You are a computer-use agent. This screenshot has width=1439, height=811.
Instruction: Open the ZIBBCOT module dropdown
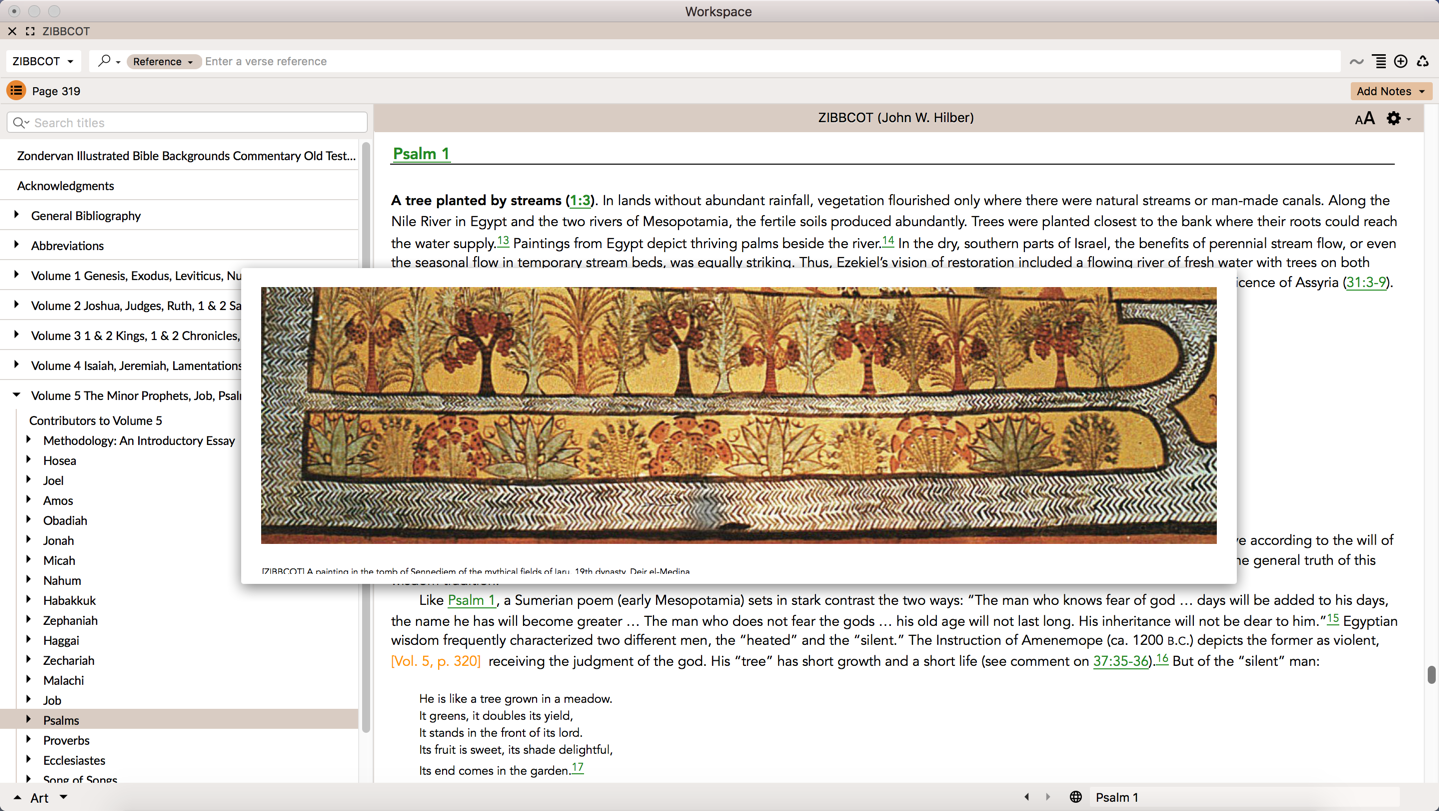43,61
